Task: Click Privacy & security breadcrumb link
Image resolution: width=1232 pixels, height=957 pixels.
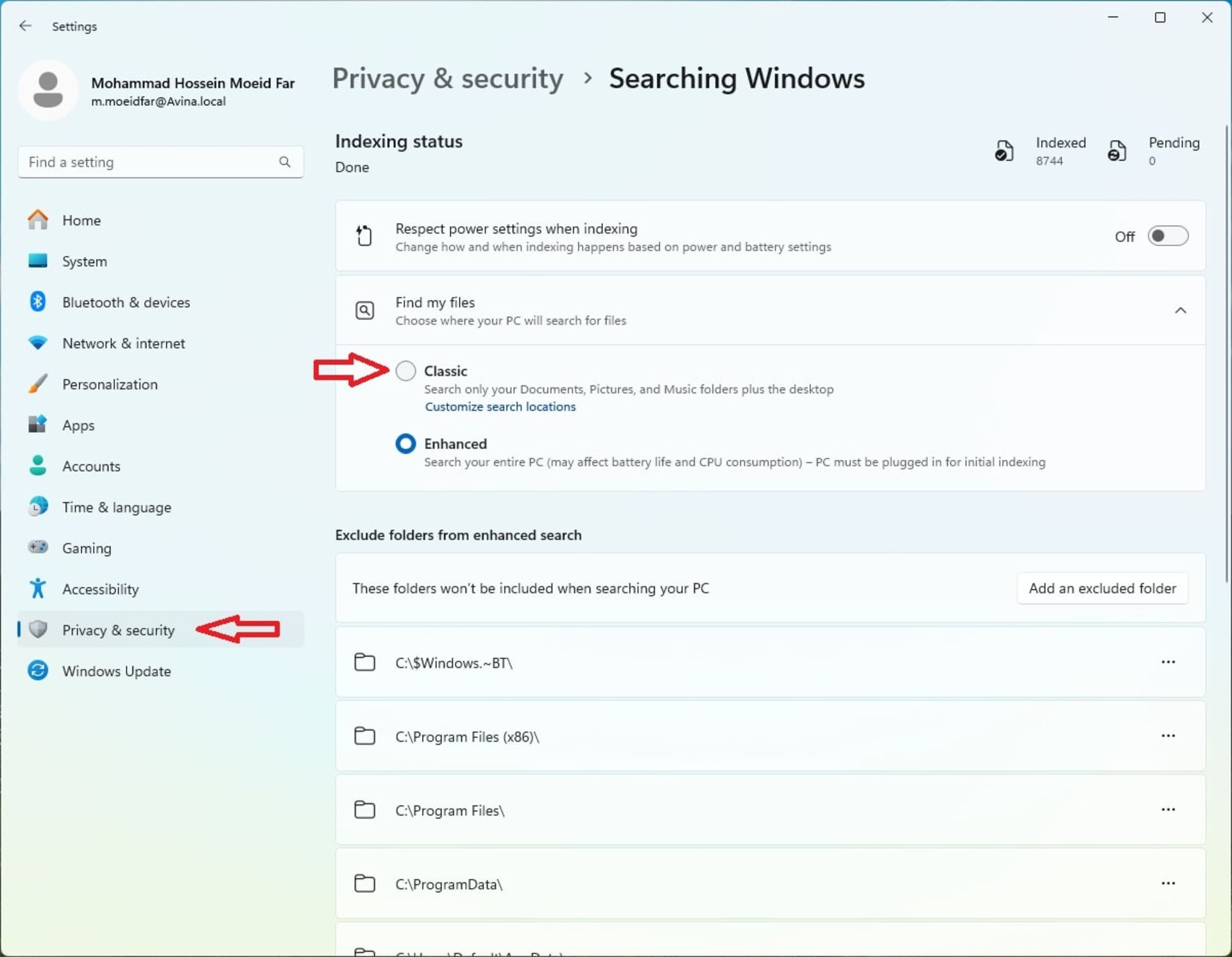Action: point(447,78)
